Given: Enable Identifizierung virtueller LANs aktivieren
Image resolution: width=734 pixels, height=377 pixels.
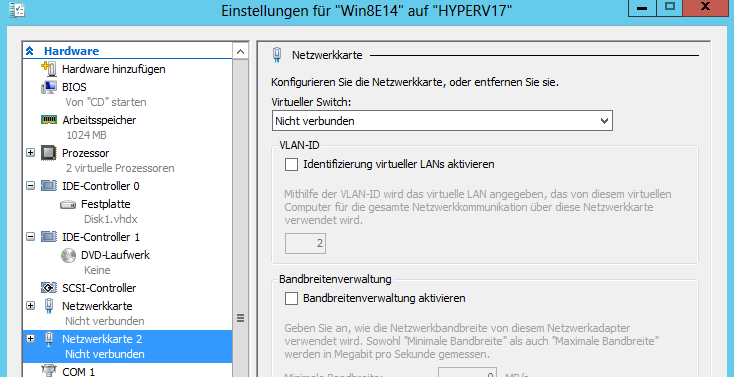Looking at the screenshot, I should (291, 164).
